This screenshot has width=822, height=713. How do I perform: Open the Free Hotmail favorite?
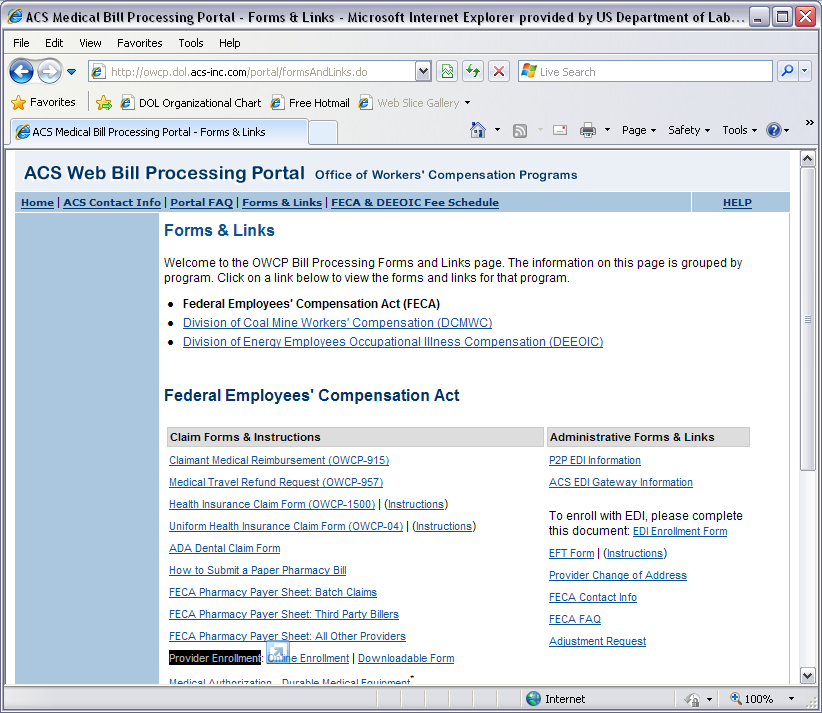pos(310,103)
